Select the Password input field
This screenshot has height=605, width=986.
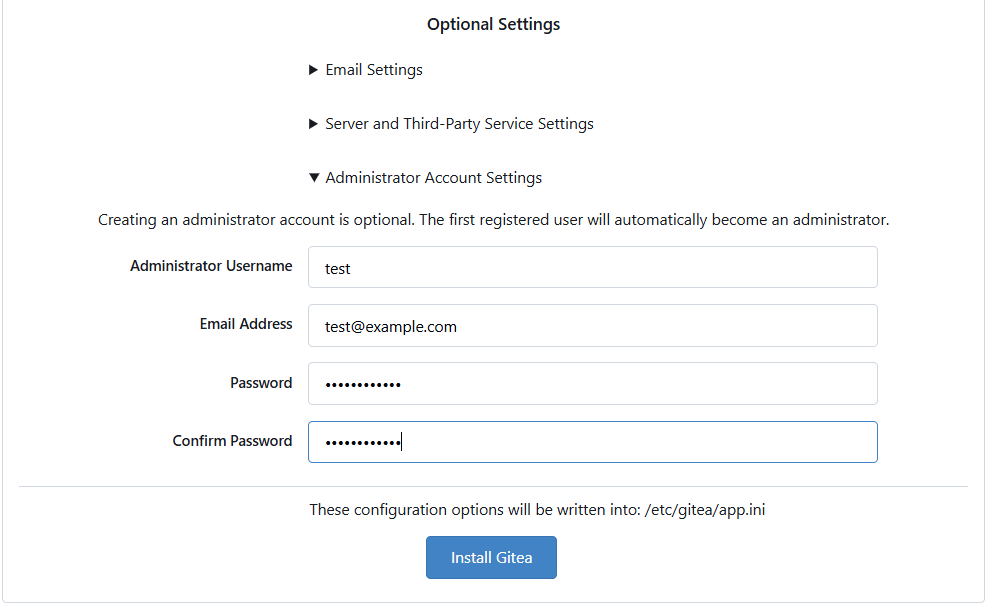592,384
